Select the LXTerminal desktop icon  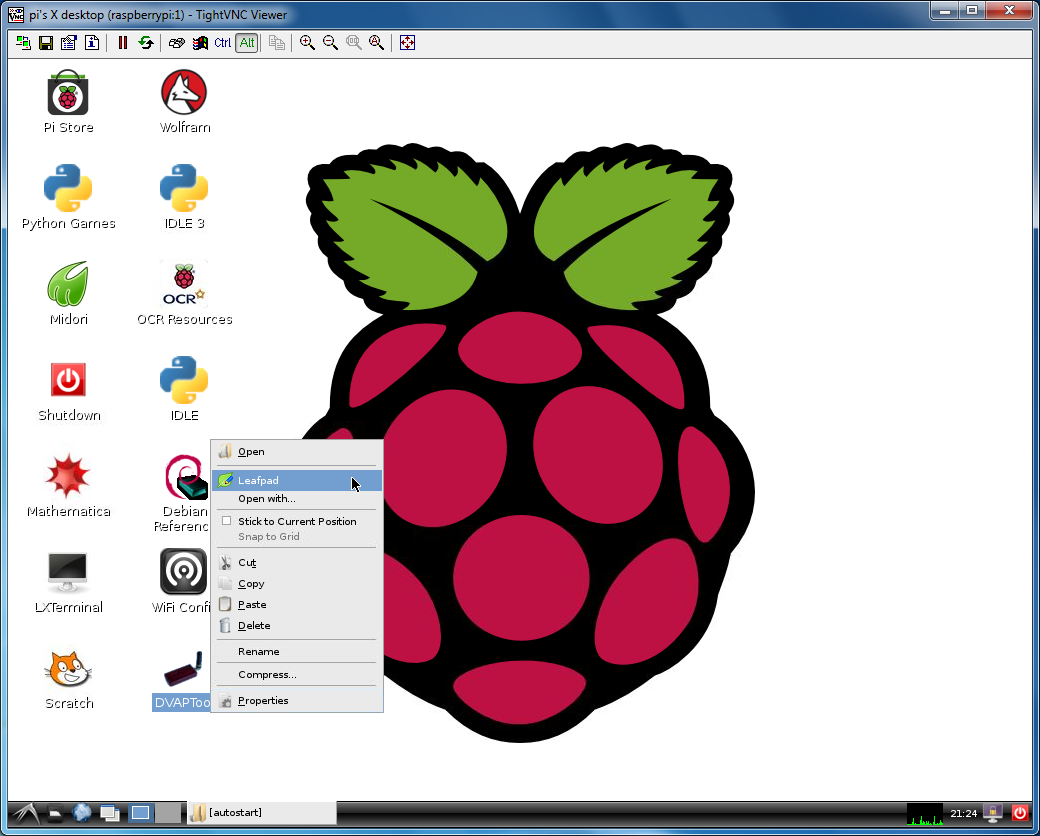pyautogui.click(x=68, y=583)
